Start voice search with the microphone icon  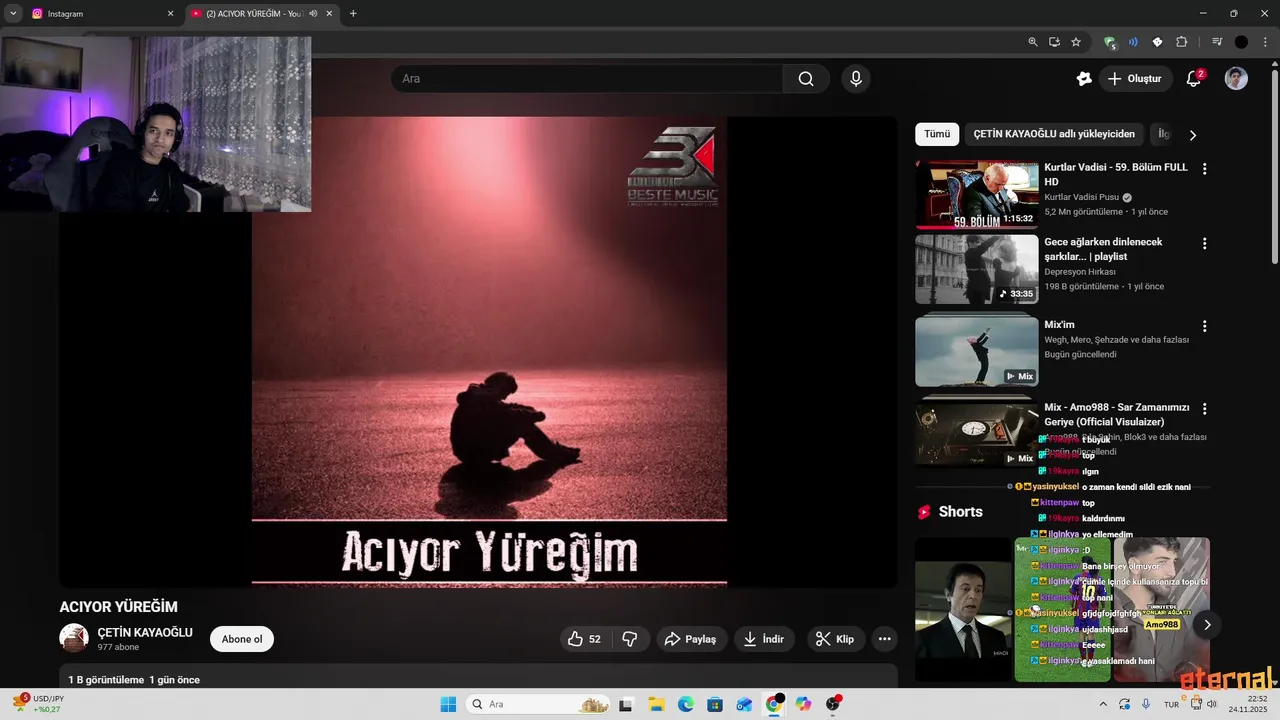(855, 79)
